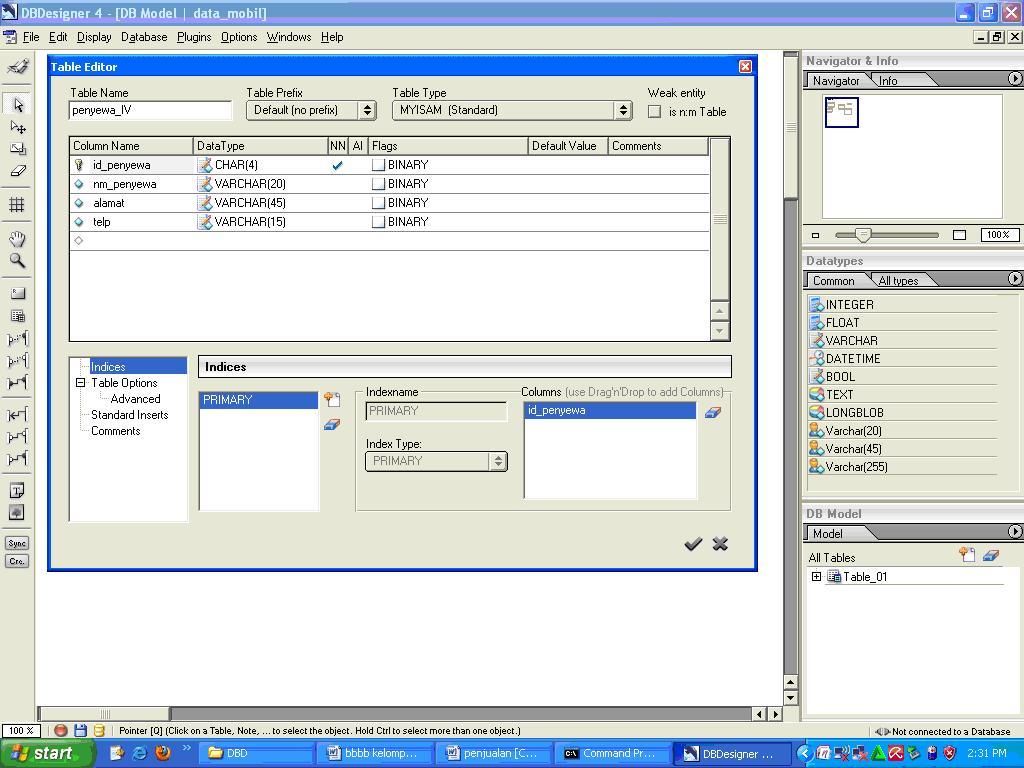Screen dimensions: 1024x768
Task: Expand Table_01 in All Tables
Action: (x=816, y=577)
